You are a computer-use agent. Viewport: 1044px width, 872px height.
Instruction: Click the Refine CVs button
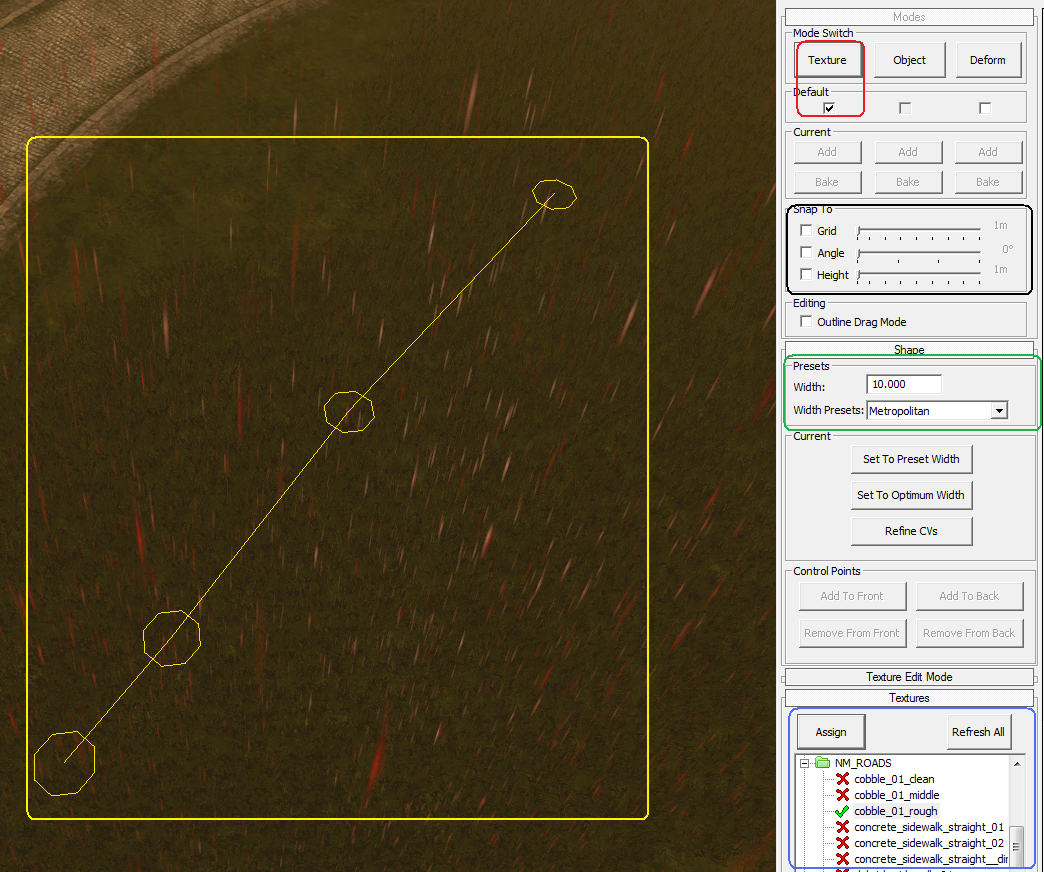(911, 531)
